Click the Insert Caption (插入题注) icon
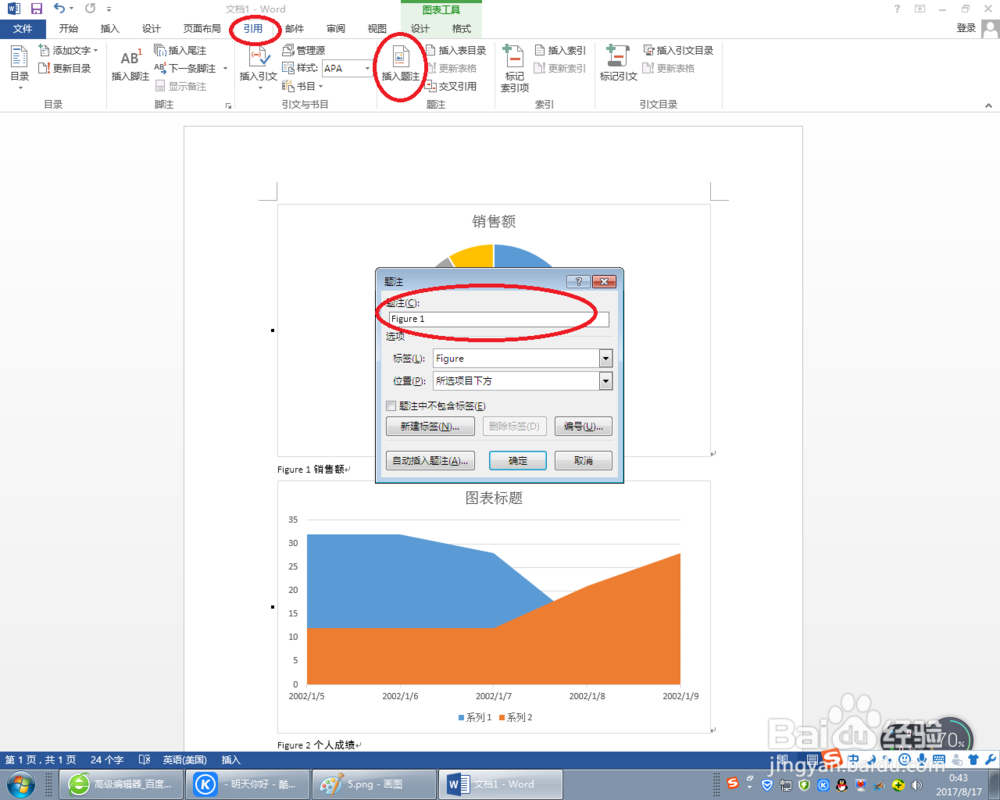 click(x=401, y=60)
